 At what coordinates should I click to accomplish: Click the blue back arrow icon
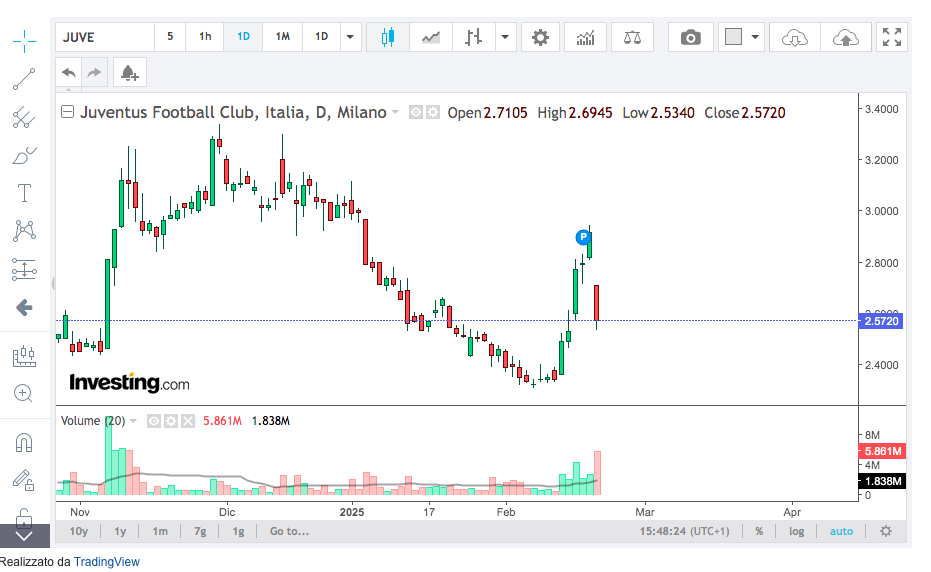[x=24, y=308]
